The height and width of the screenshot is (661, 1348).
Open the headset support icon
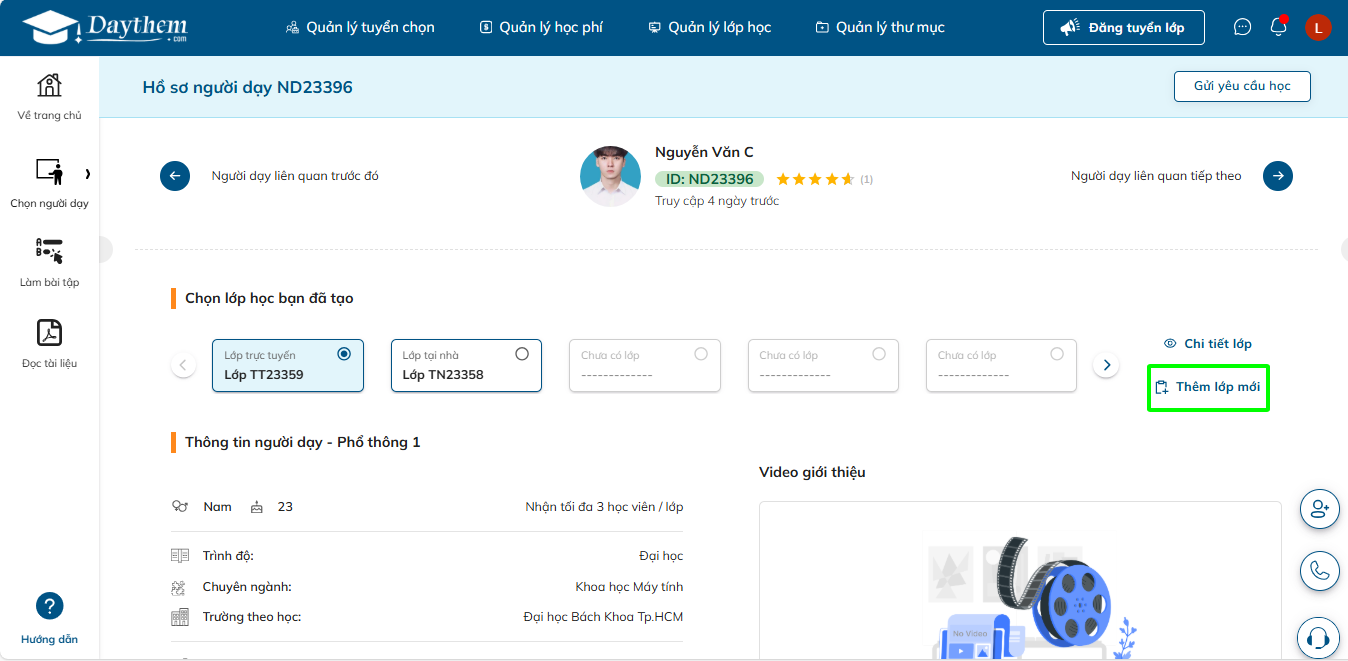point(1319,637)
